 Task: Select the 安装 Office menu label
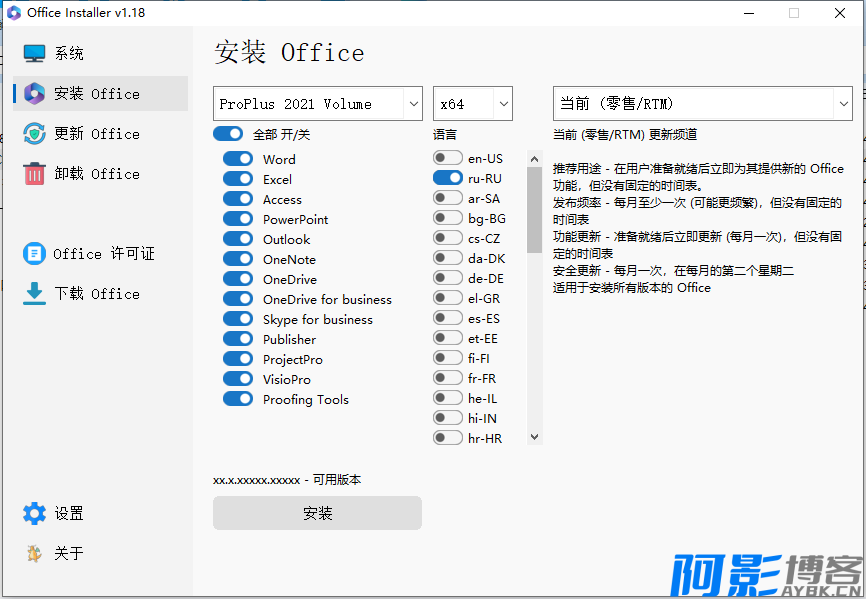click(x=97, y=94)
